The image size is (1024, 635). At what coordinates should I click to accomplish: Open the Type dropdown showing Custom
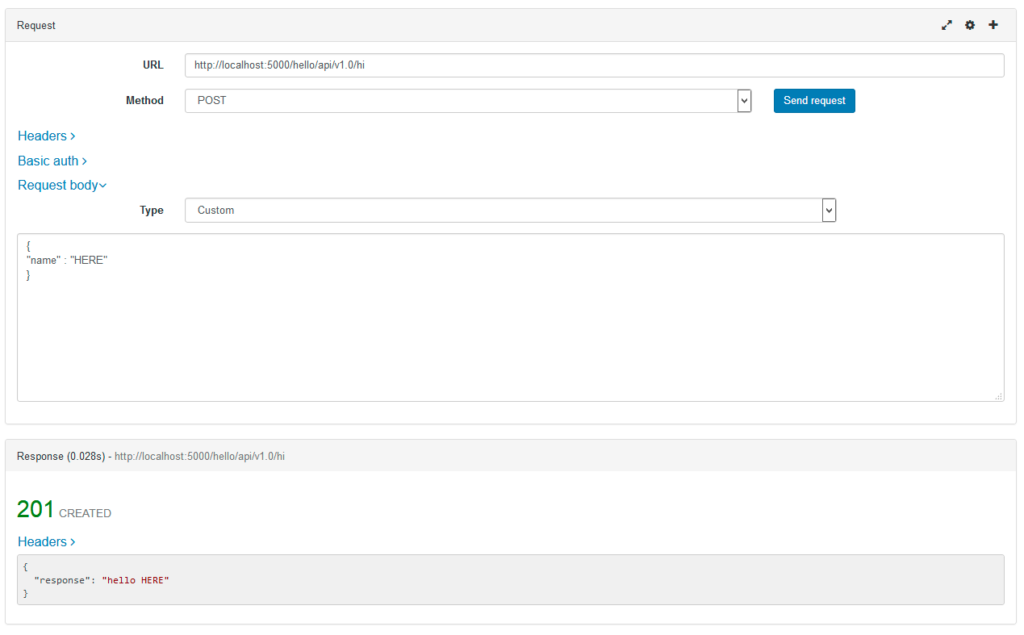coord(510,210)
